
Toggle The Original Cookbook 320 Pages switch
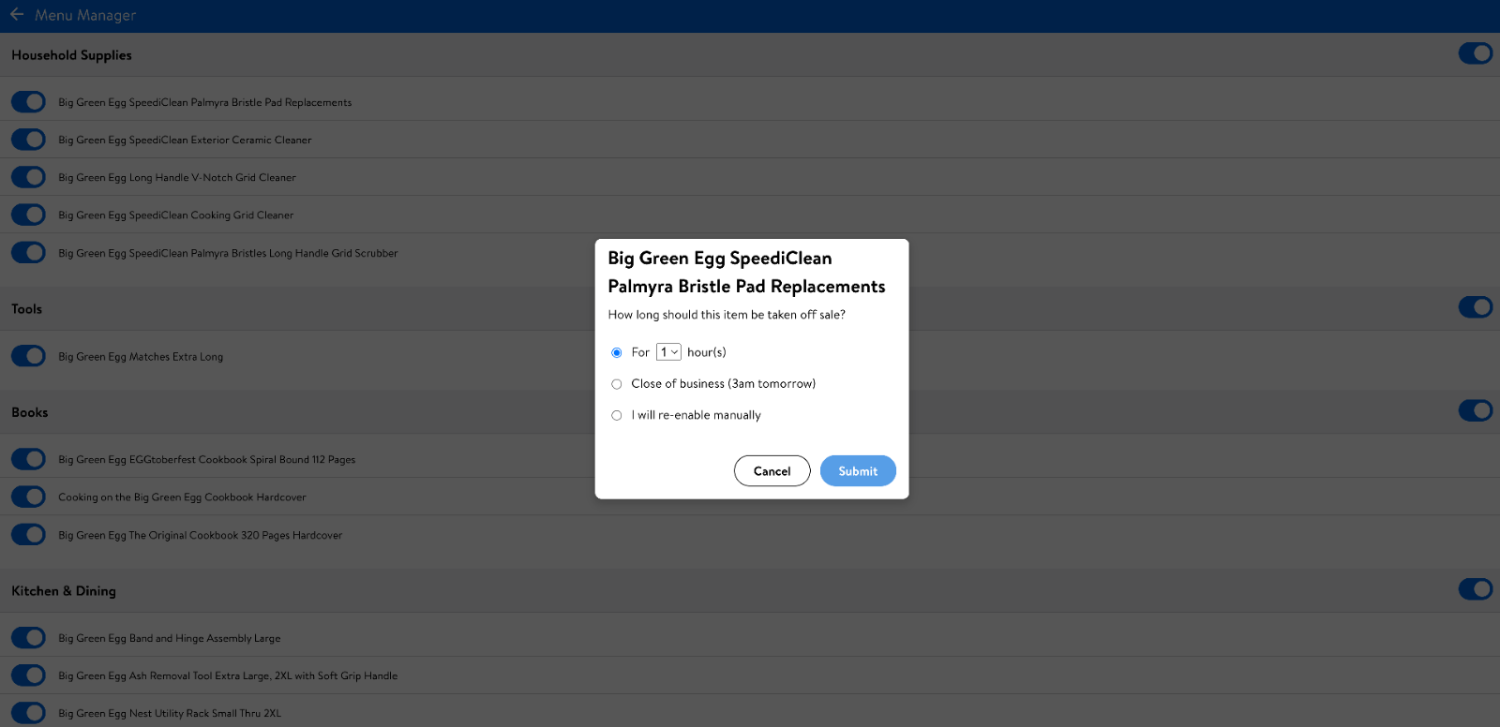coord(29,535)
